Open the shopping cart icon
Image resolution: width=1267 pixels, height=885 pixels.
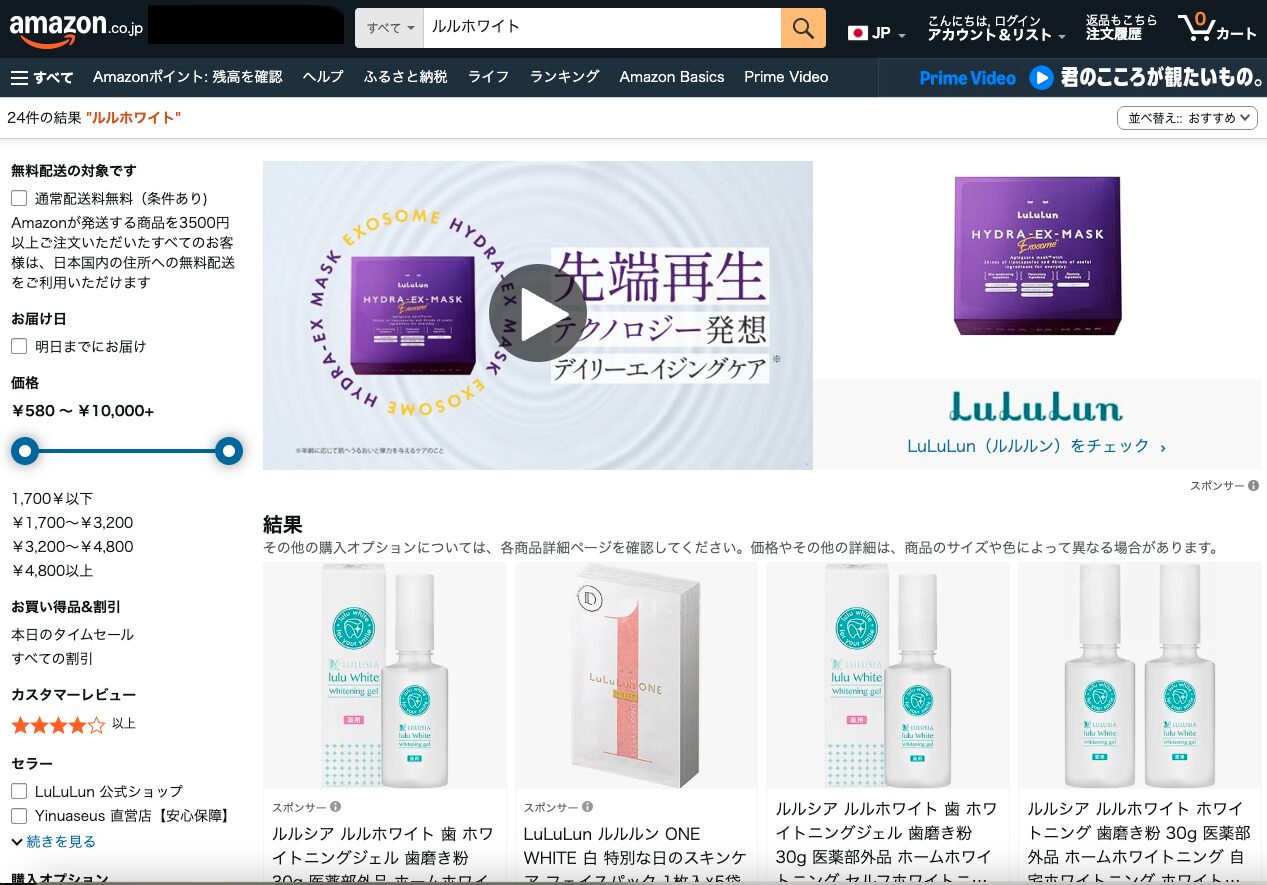tap(1196, 27)
